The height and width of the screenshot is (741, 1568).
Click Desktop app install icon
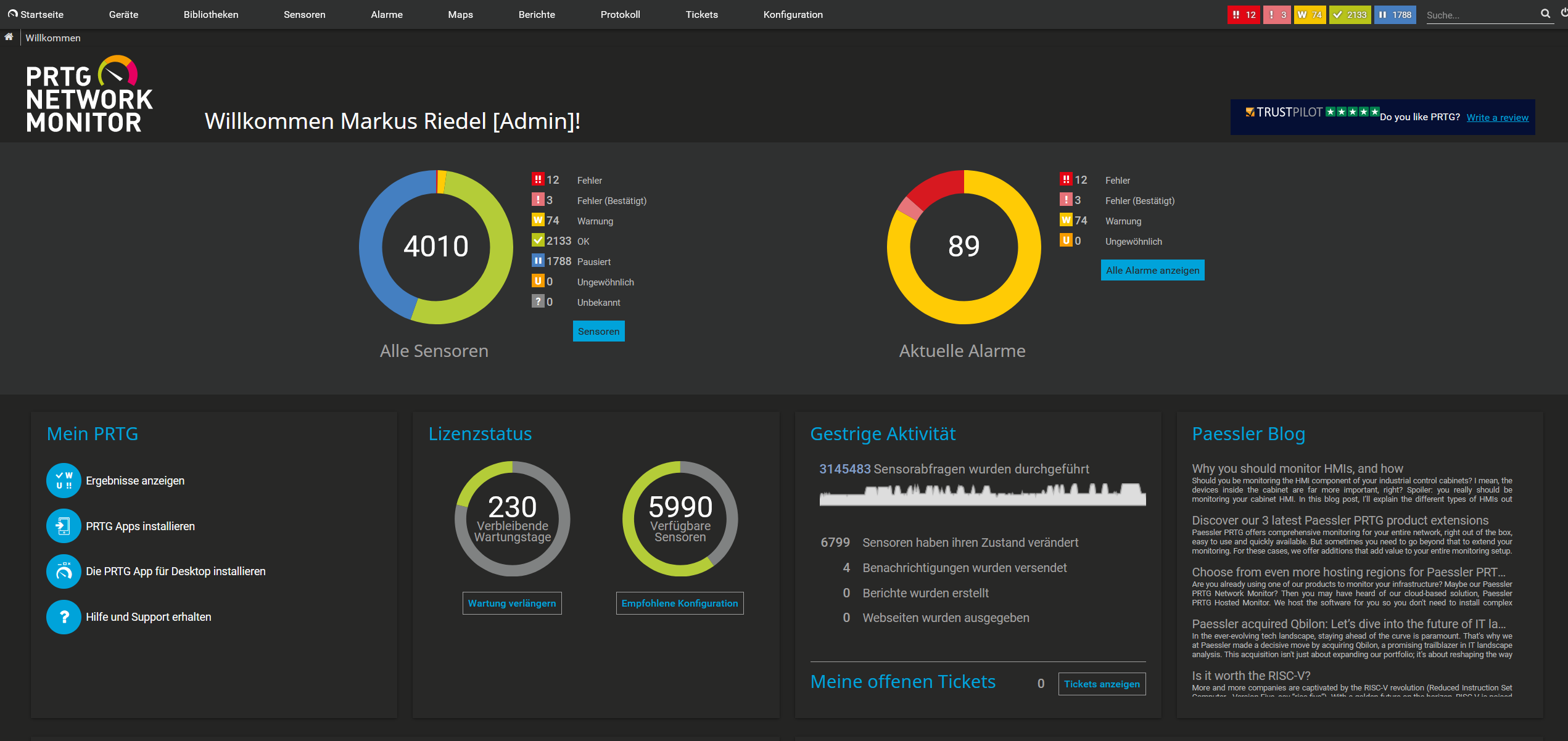click(64, 571)
